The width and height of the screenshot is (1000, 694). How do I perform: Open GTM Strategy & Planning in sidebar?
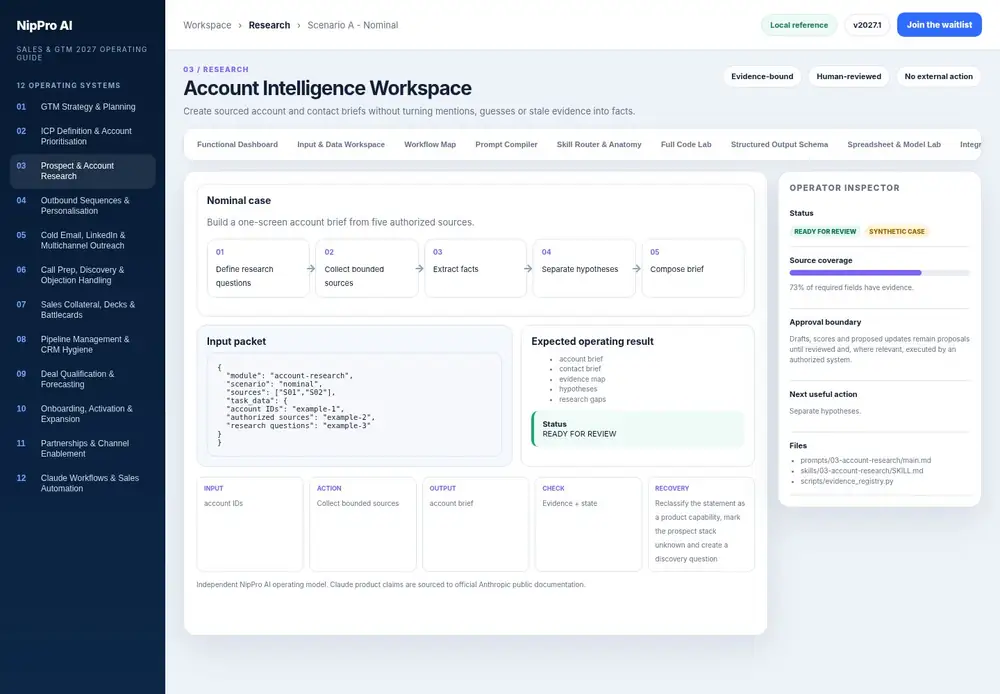pyautogui.click(x=82, y=107)
